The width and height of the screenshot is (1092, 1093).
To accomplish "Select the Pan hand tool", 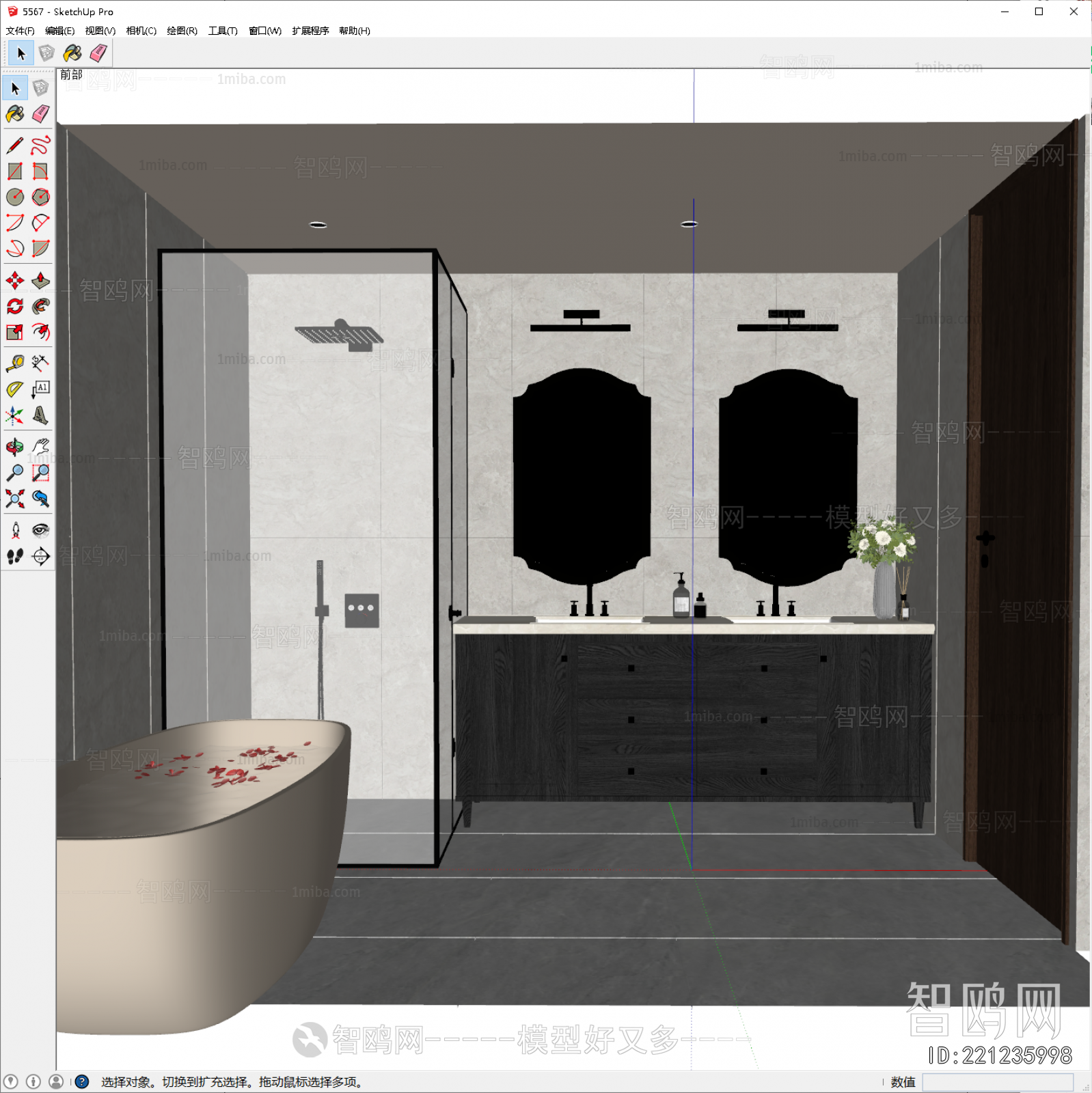I will pos(41,447).
